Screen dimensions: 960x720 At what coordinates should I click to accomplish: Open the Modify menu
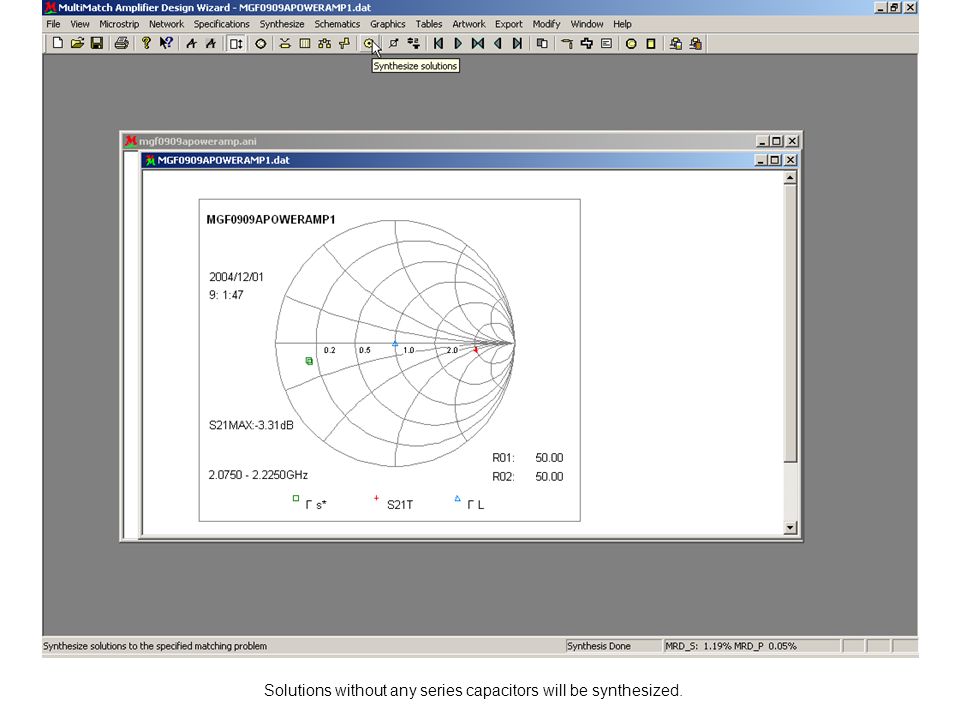[x=546, y=24]
